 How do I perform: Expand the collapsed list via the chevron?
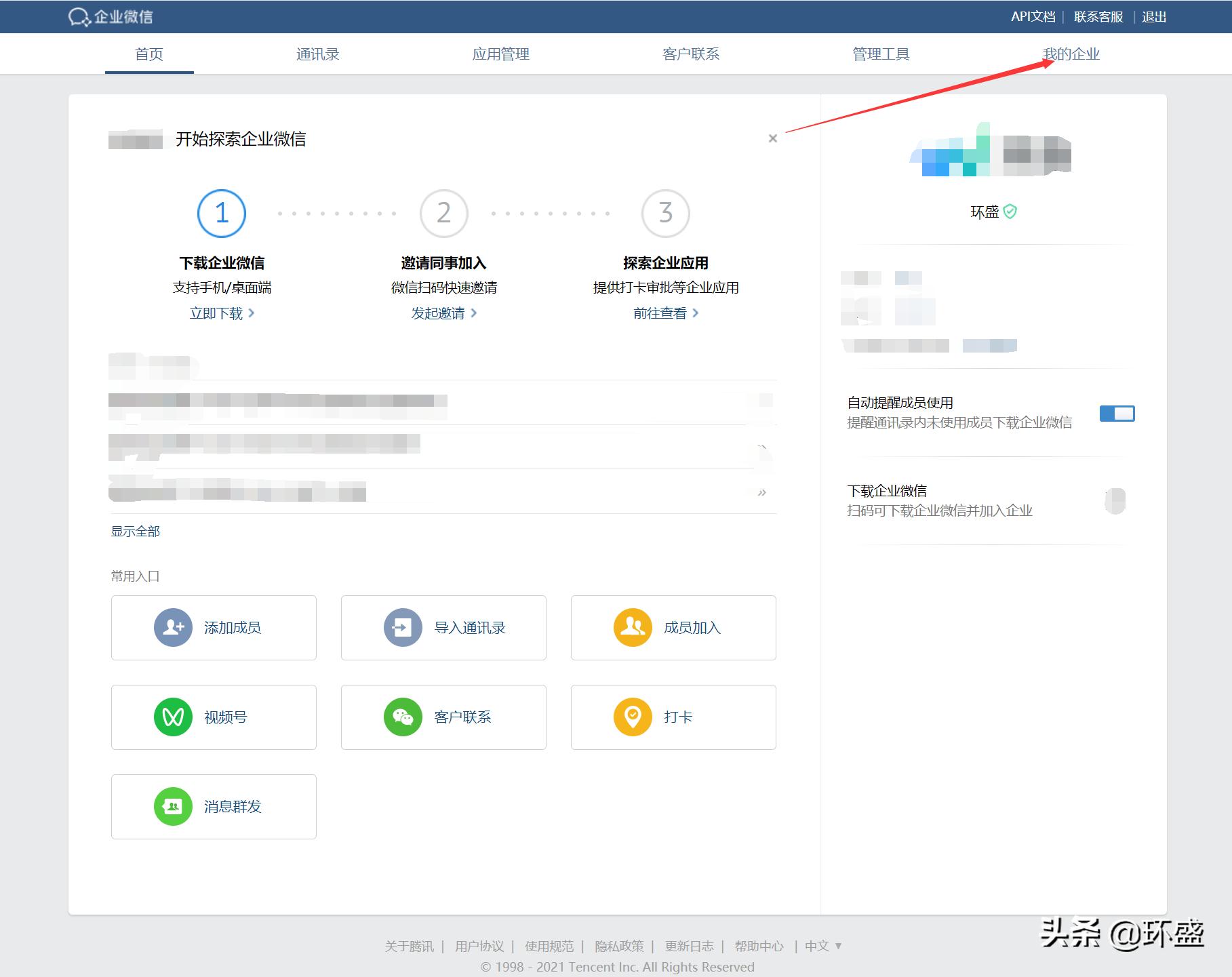click(763, 492)
